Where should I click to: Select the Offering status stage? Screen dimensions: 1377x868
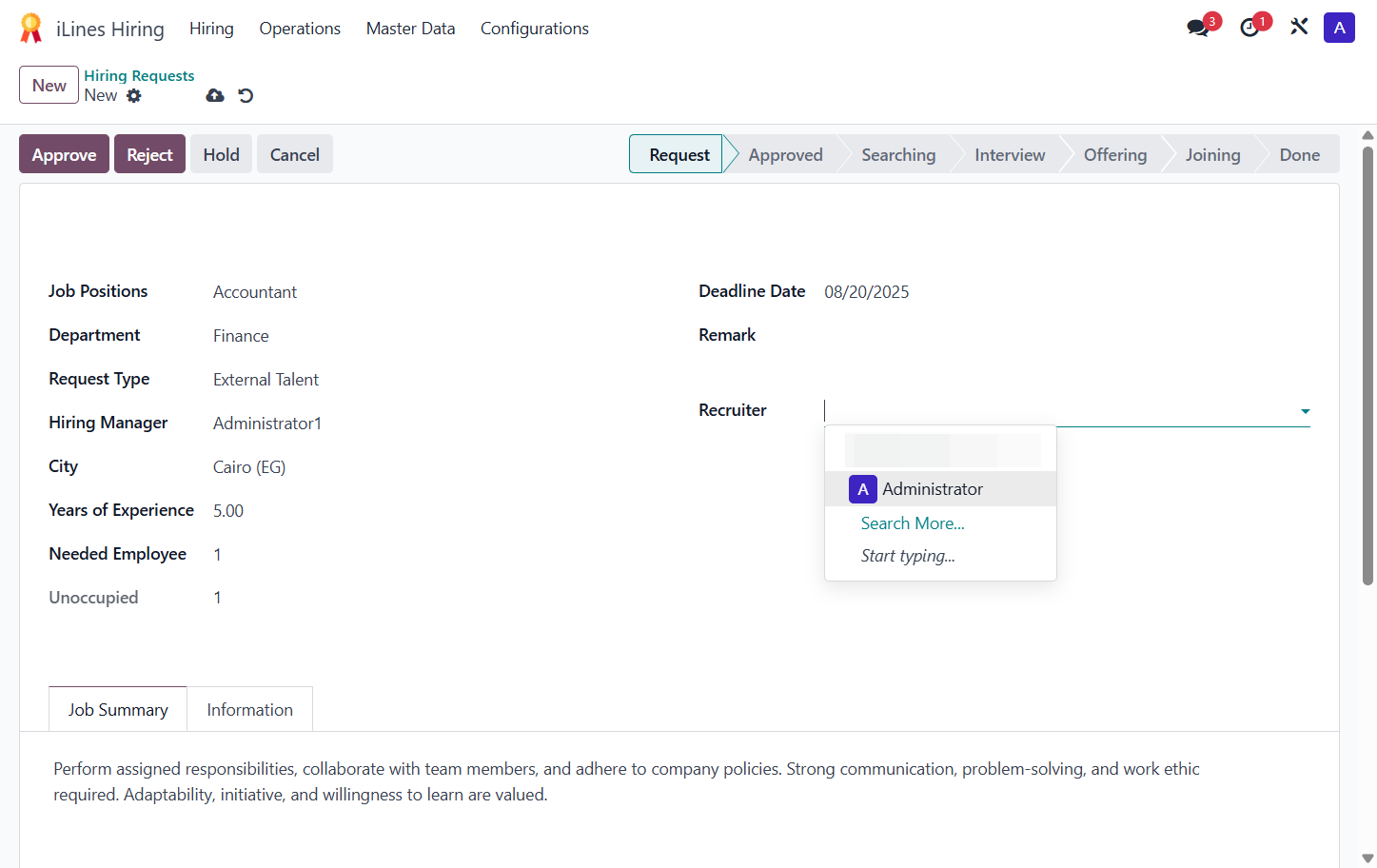coord(1115,154)
